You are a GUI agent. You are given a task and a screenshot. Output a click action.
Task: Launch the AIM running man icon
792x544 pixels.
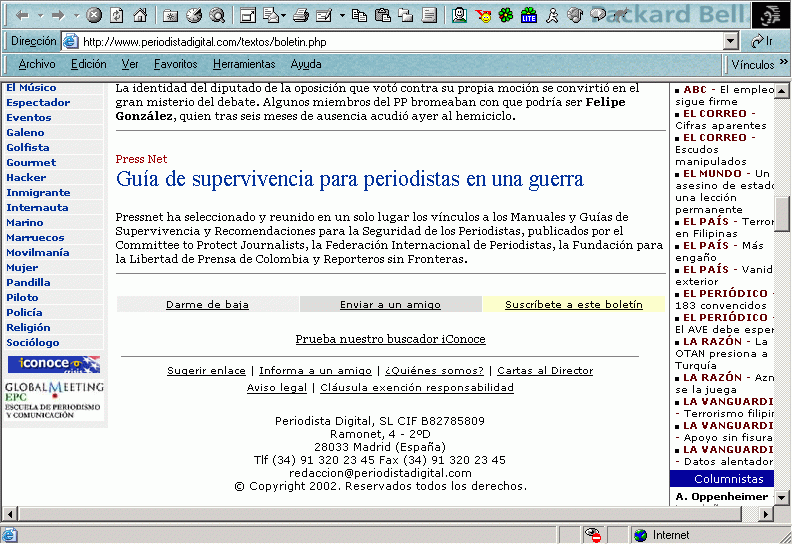[x=552, y=16]
